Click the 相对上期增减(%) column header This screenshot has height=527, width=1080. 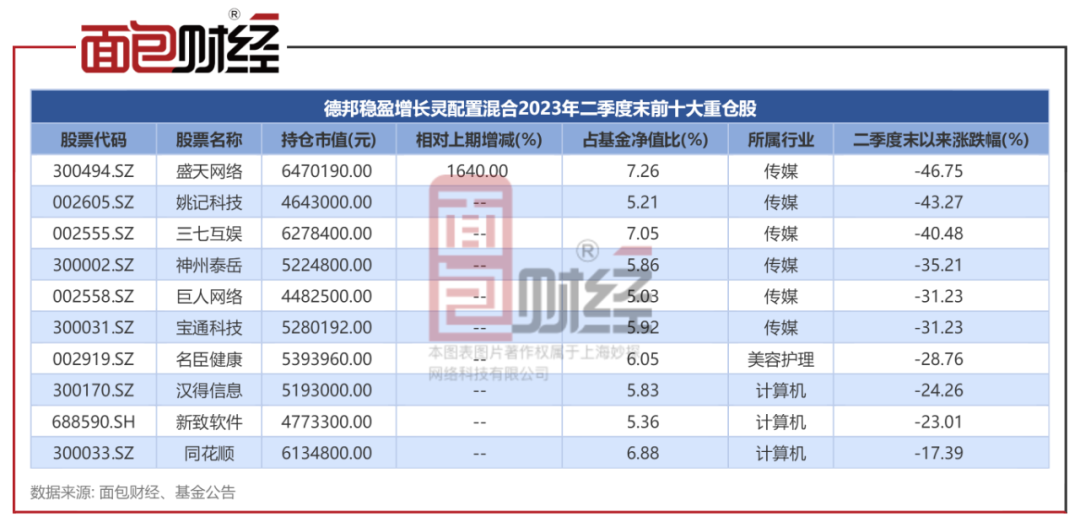point(477,139)
